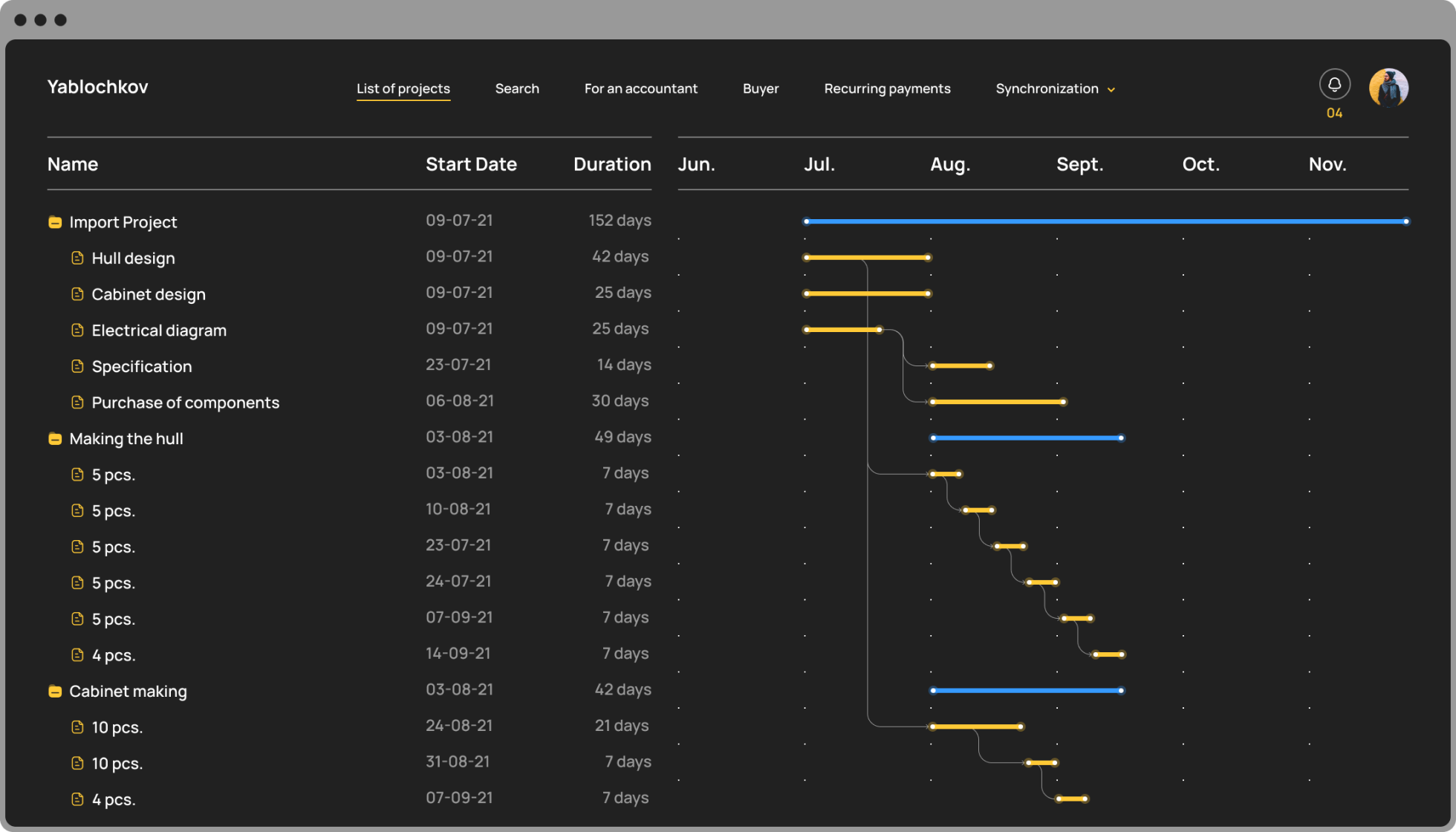
Task: Open the user profile avatar
Action: click(1388, 88)
